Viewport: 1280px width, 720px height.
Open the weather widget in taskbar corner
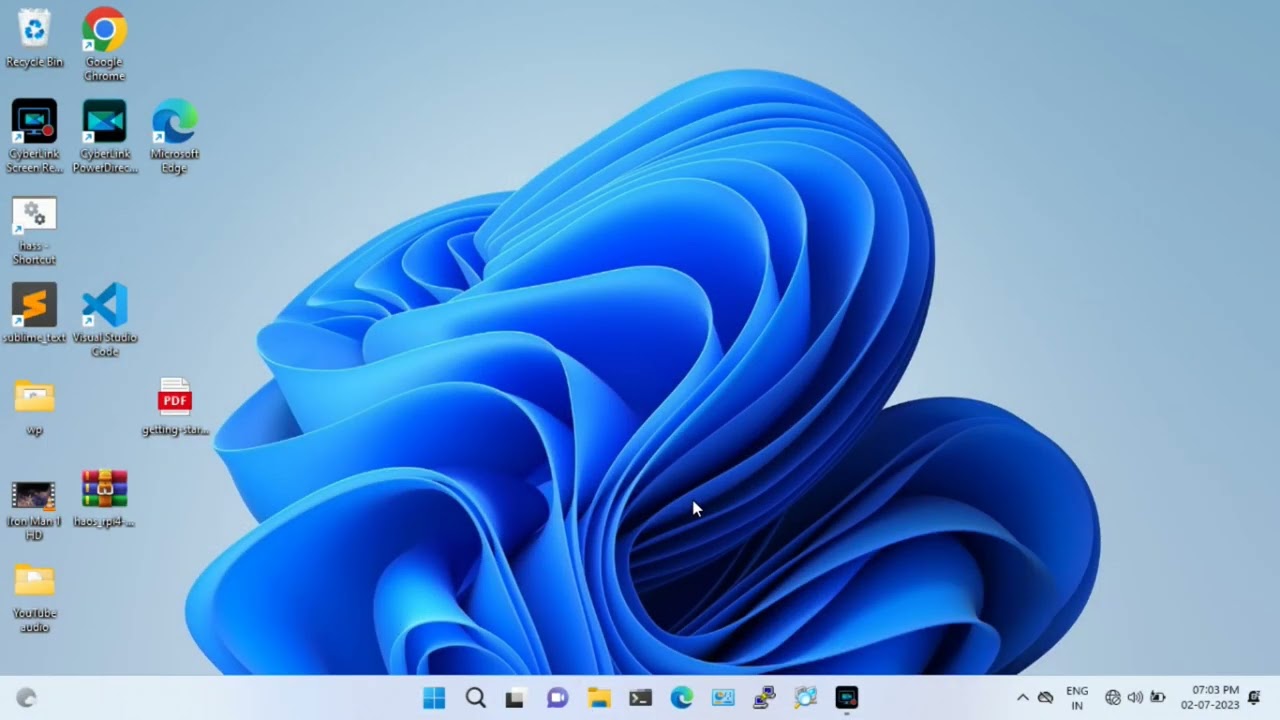pyautogui.click(x=27, y=698)
